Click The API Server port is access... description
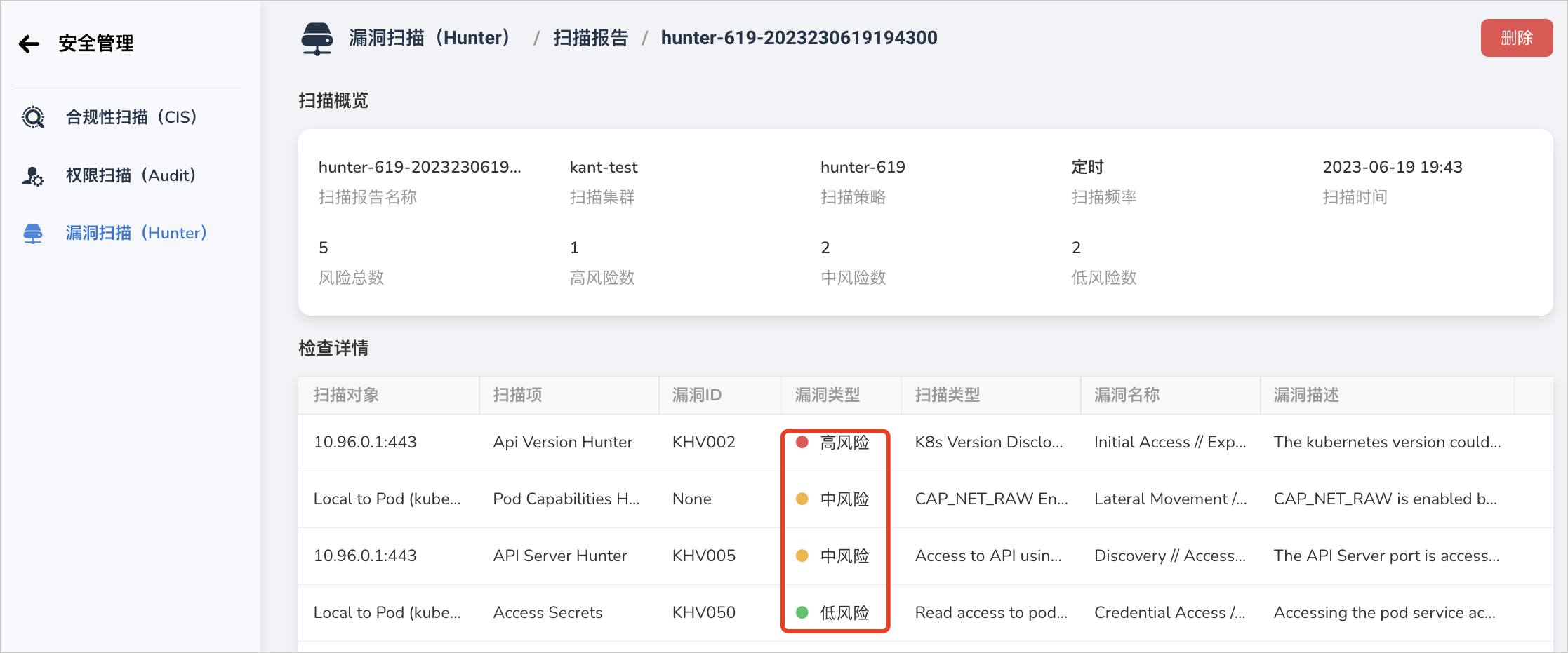The image size is (1568, 653). tap(1386, 556)
